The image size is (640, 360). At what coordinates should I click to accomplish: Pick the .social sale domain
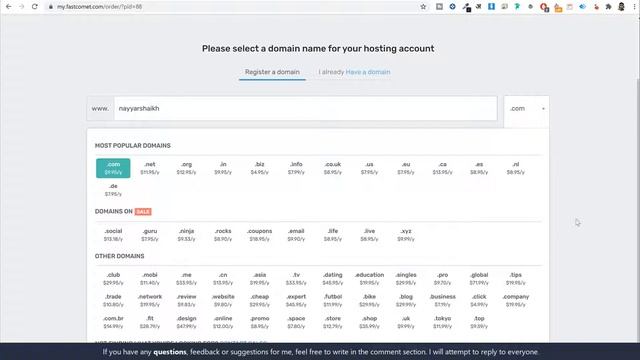113,235
